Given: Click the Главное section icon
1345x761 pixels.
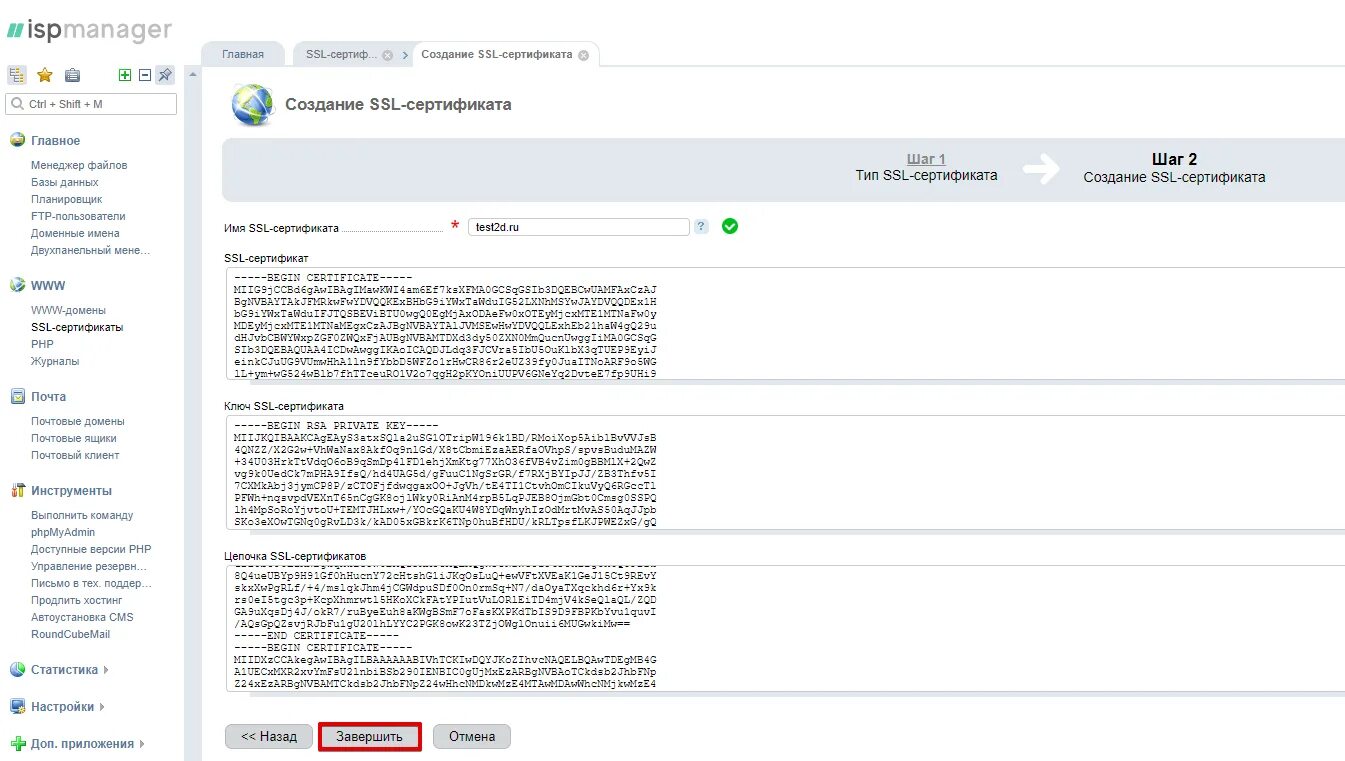Looking at the screenshot, I should pyautogui.click(x=17, y=140).
